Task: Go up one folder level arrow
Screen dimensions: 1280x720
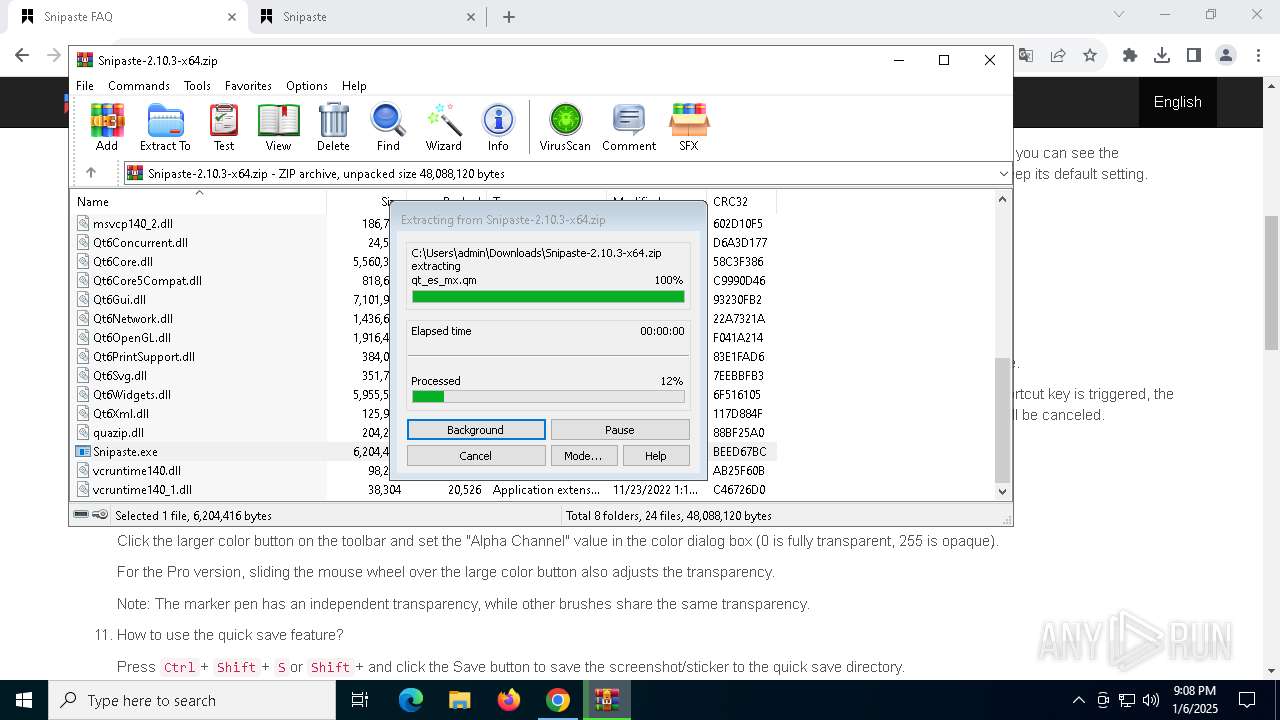Action: click(90, 173)
